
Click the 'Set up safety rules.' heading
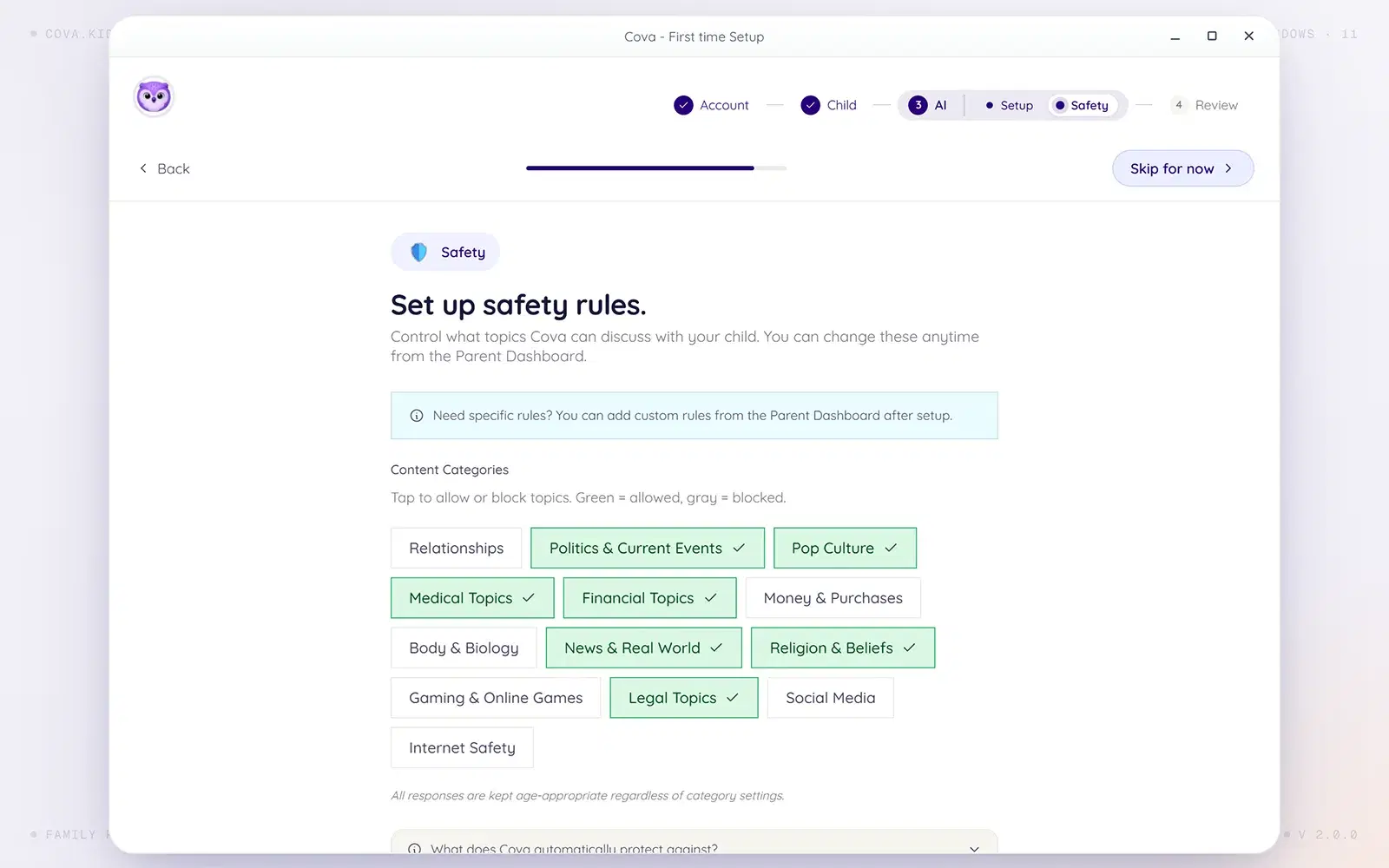coord(518,305)
